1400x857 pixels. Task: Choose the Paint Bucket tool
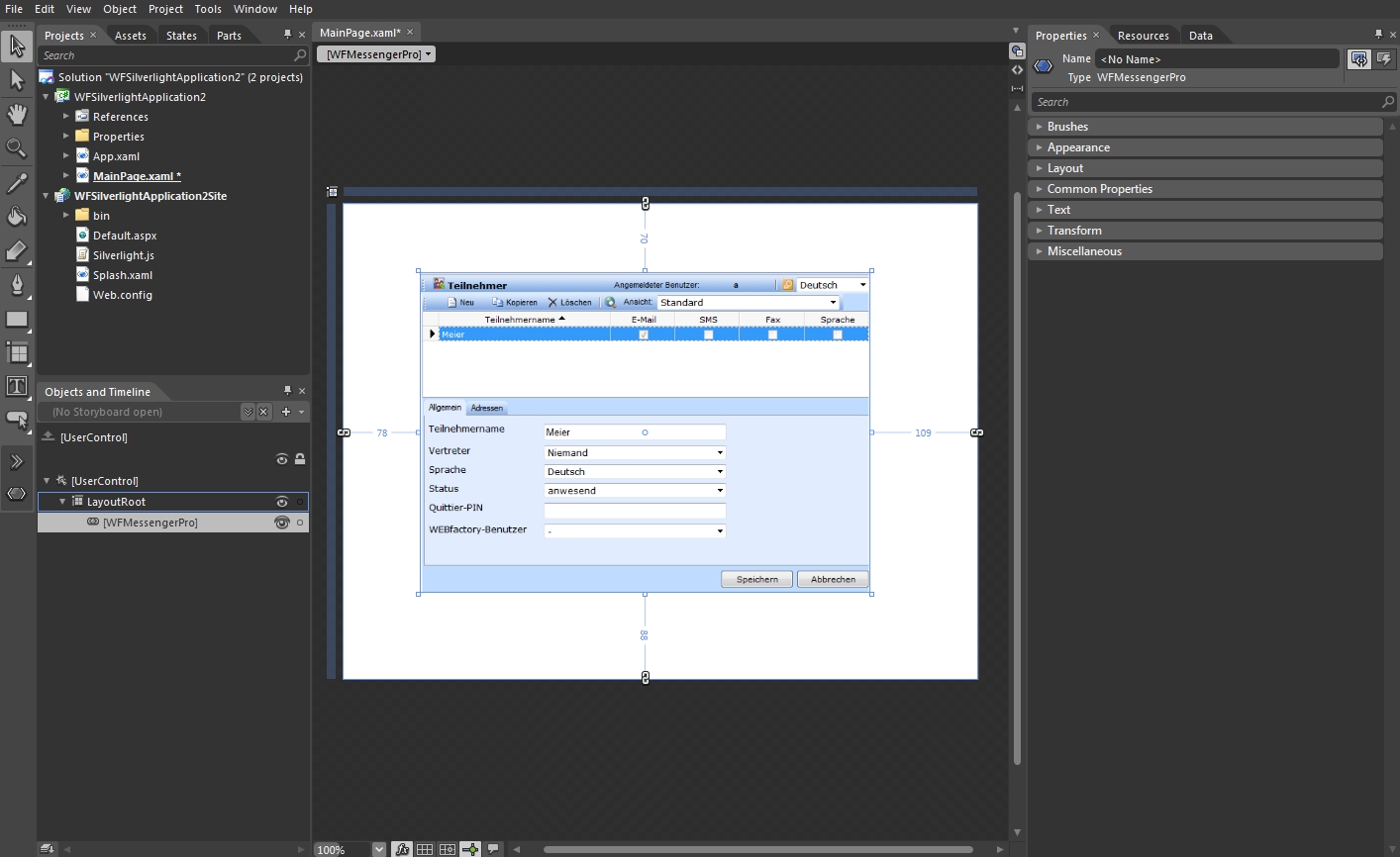pyautogui.click(x=17, y=217)
